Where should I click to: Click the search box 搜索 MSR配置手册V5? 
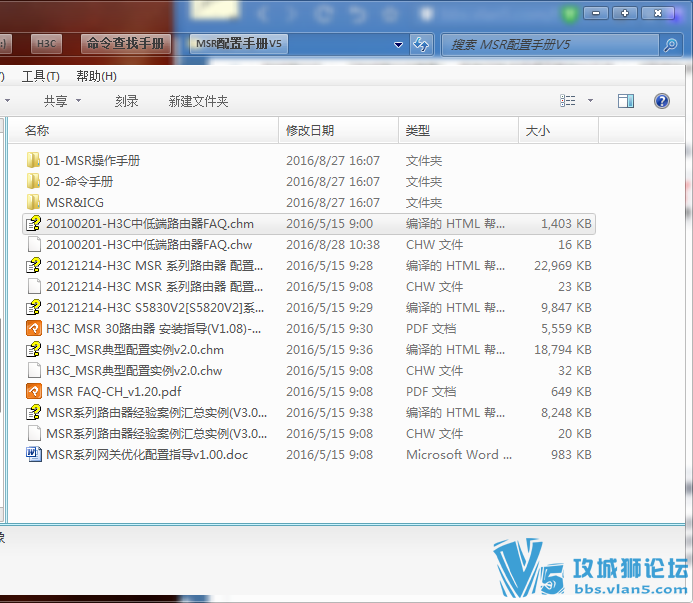pyautogui.click(x=551, y=45)
